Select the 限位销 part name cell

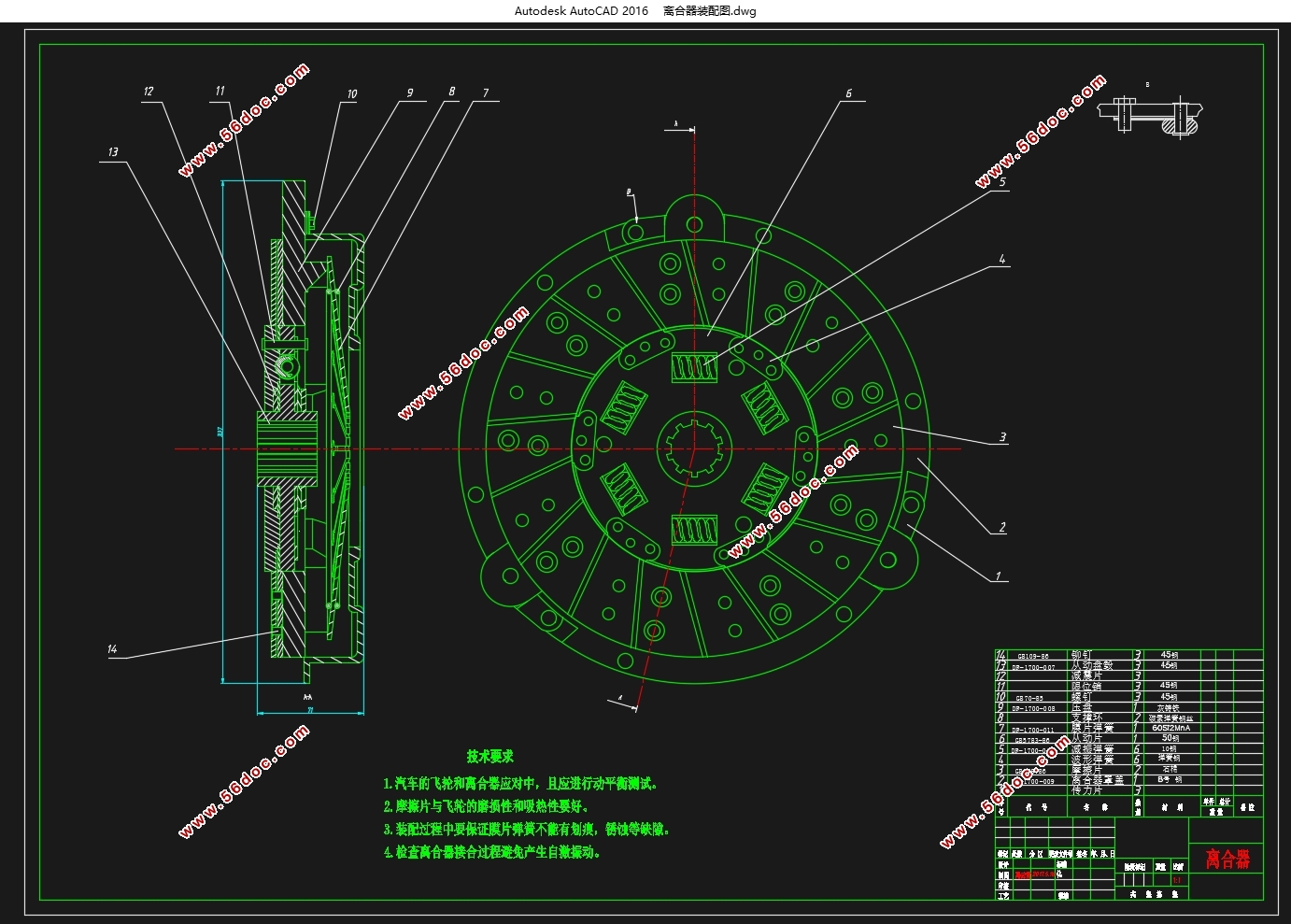click(1086, 686)
